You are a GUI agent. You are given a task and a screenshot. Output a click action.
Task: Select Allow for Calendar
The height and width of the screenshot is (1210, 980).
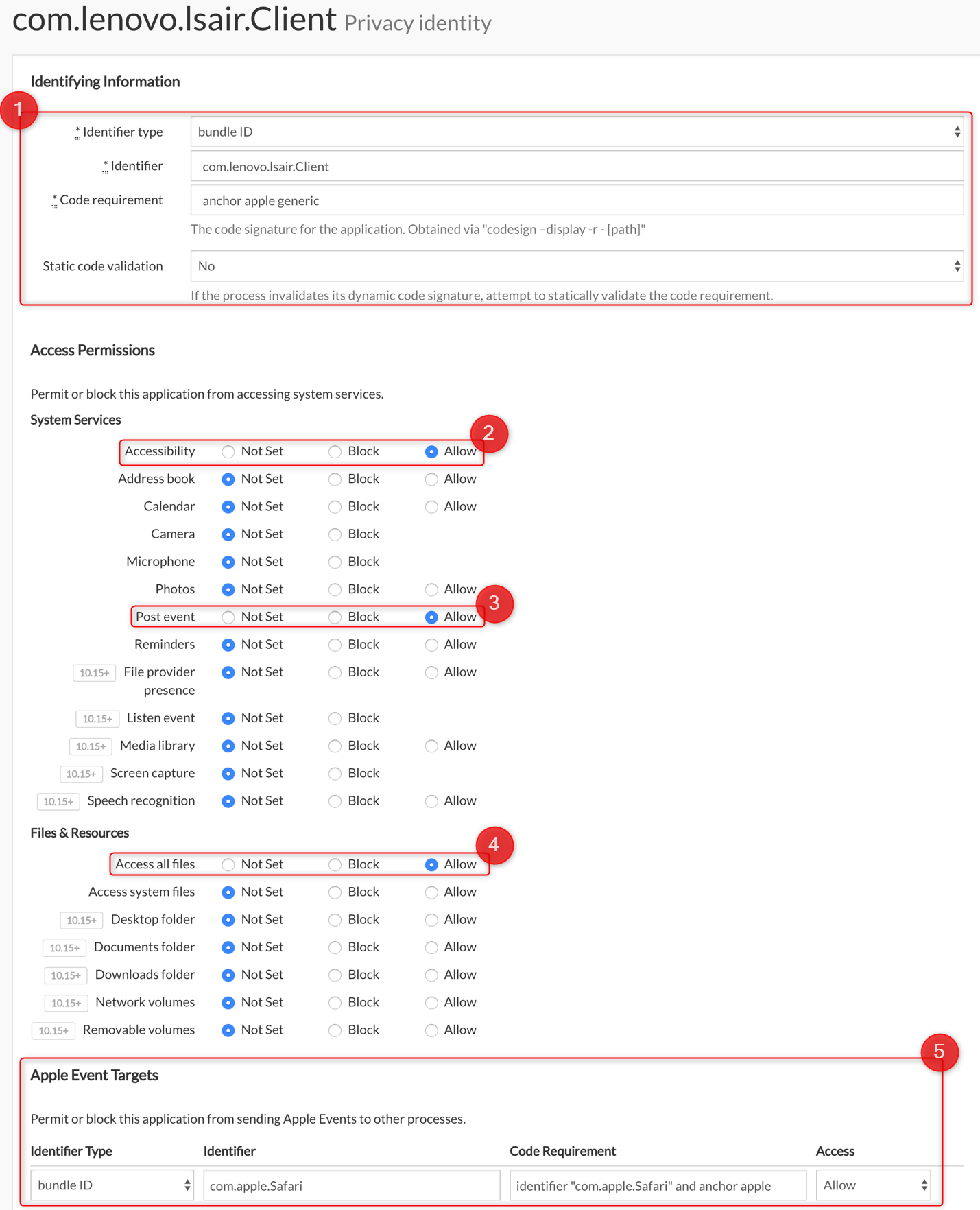pos(431,507)
